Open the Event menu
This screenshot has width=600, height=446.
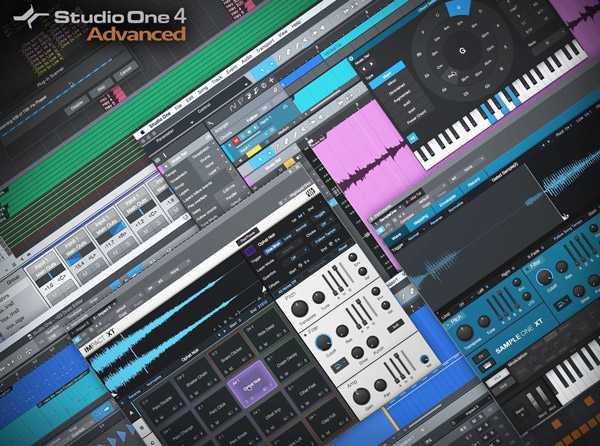232,71
